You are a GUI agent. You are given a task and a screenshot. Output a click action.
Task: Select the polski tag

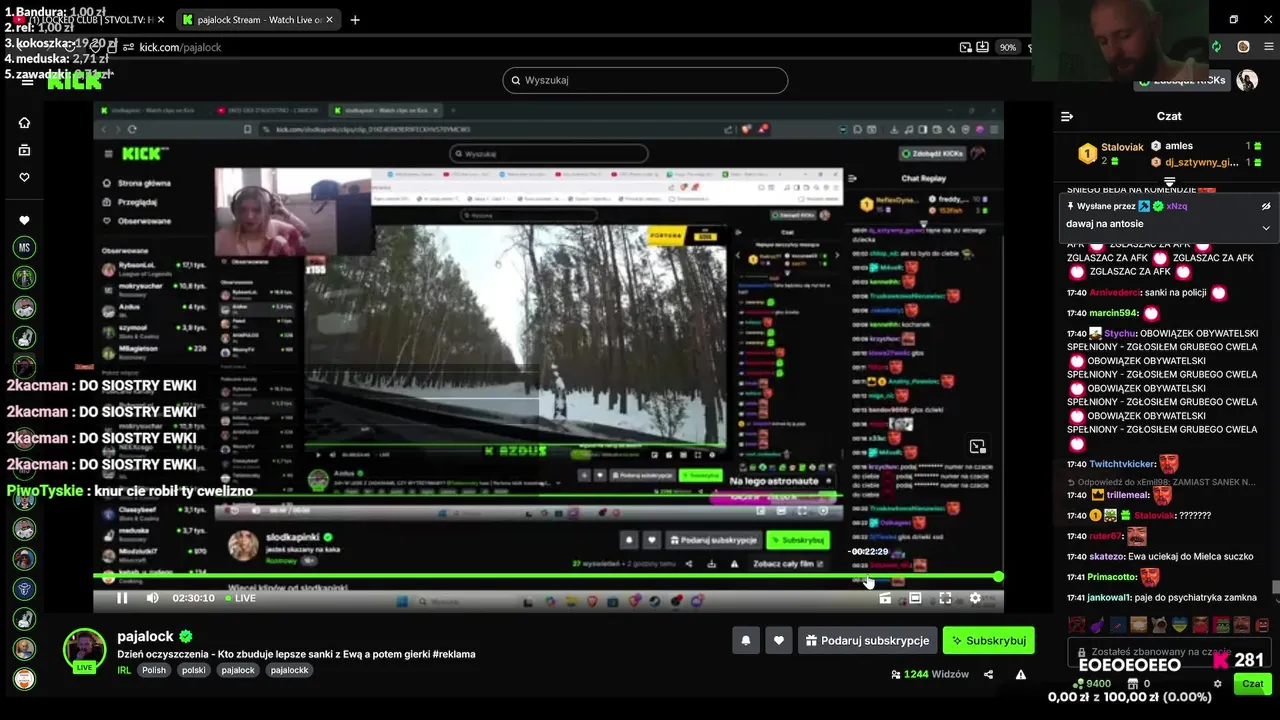194,670
